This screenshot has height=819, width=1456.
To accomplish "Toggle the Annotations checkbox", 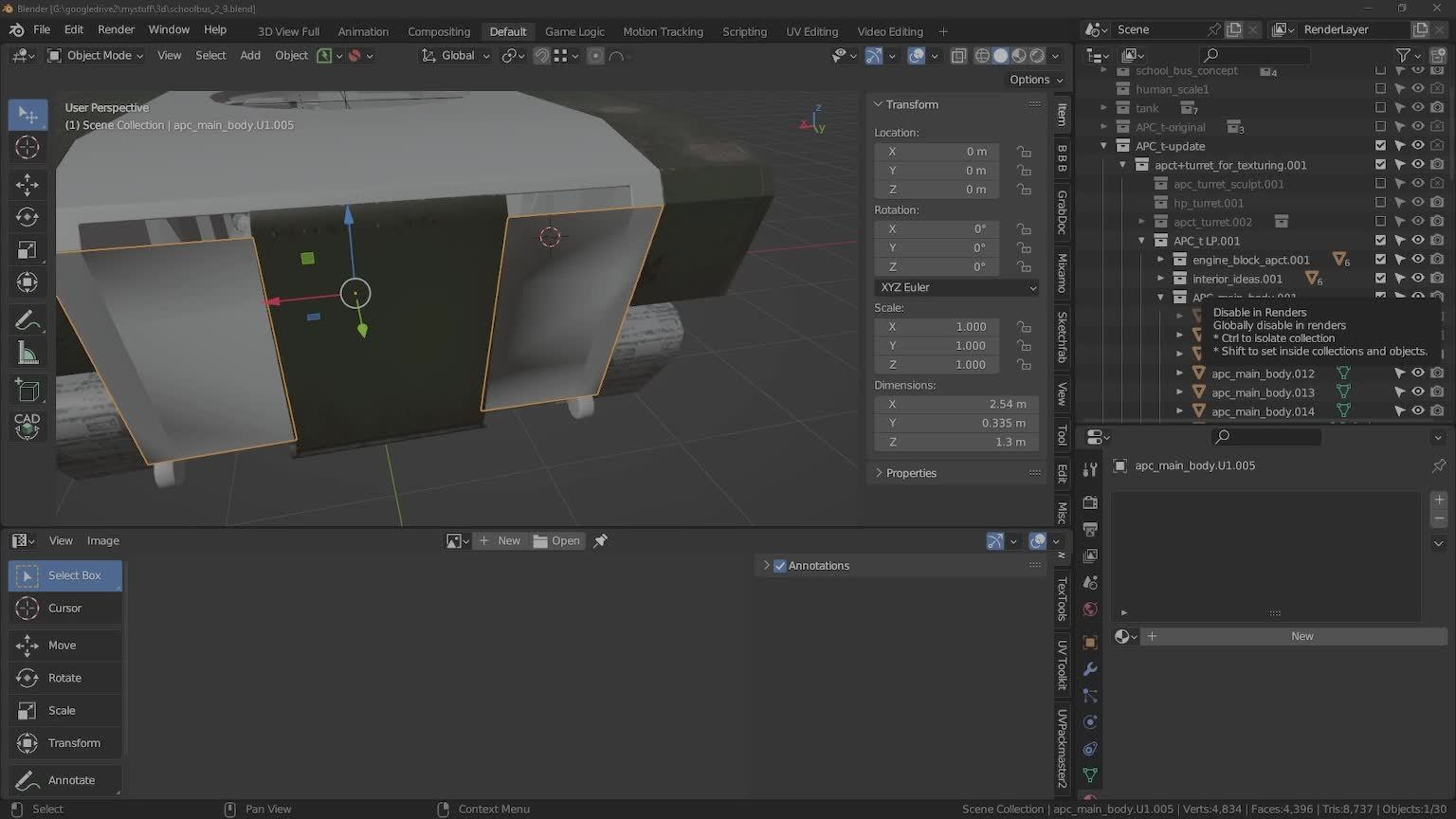I will [780, 566].
